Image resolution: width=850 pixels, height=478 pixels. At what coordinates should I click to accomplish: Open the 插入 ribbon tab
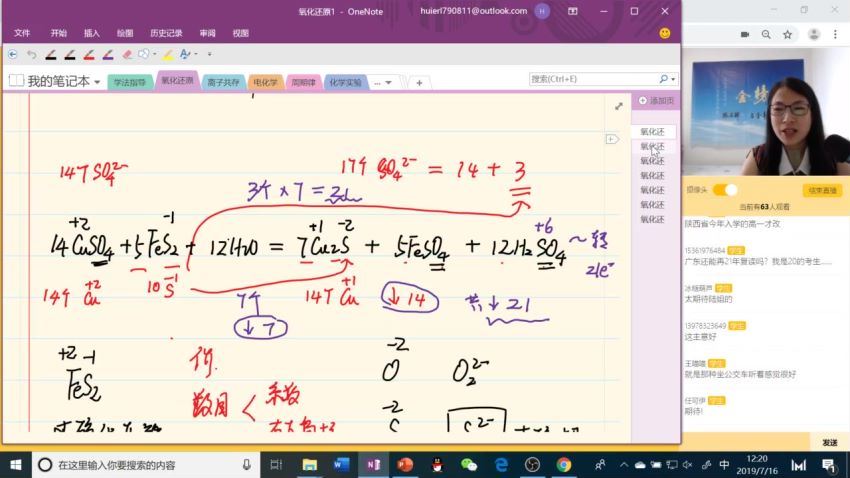pyautogui.click(x=92, y=33)
